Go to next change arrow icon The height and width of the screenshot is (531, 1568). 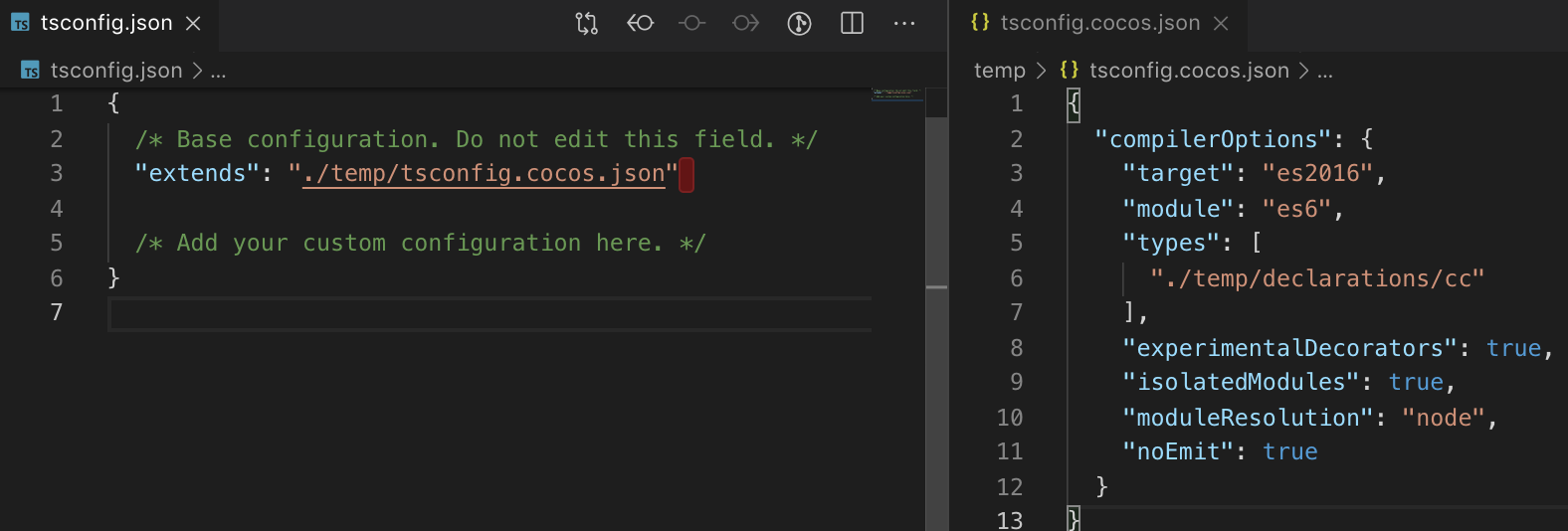coord(745,23)
